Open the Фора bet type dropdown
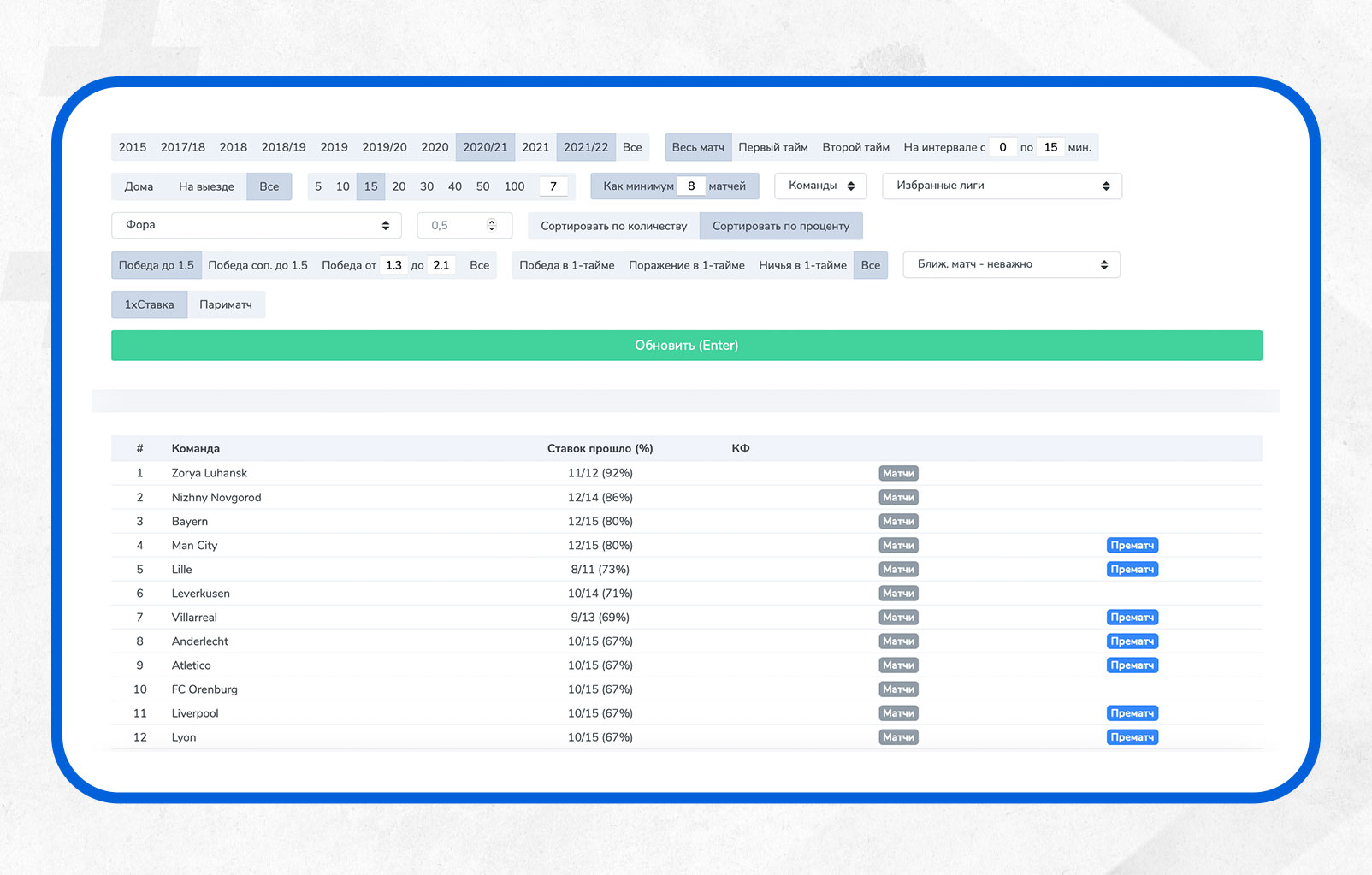 [256, 225]
